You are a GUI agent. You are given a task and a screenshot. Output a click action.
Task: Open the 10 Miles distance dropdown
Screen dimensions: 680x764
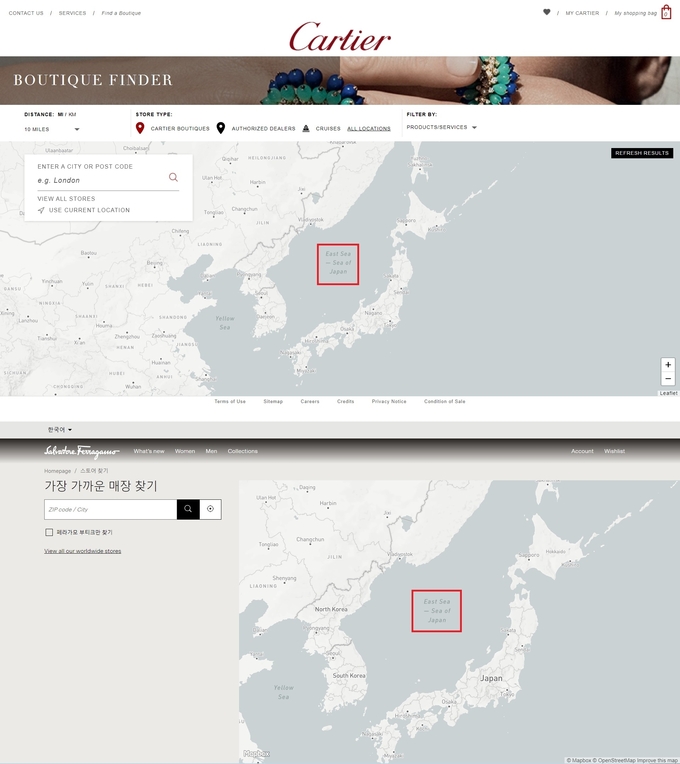pyautogui.click(x=52, y=129)
